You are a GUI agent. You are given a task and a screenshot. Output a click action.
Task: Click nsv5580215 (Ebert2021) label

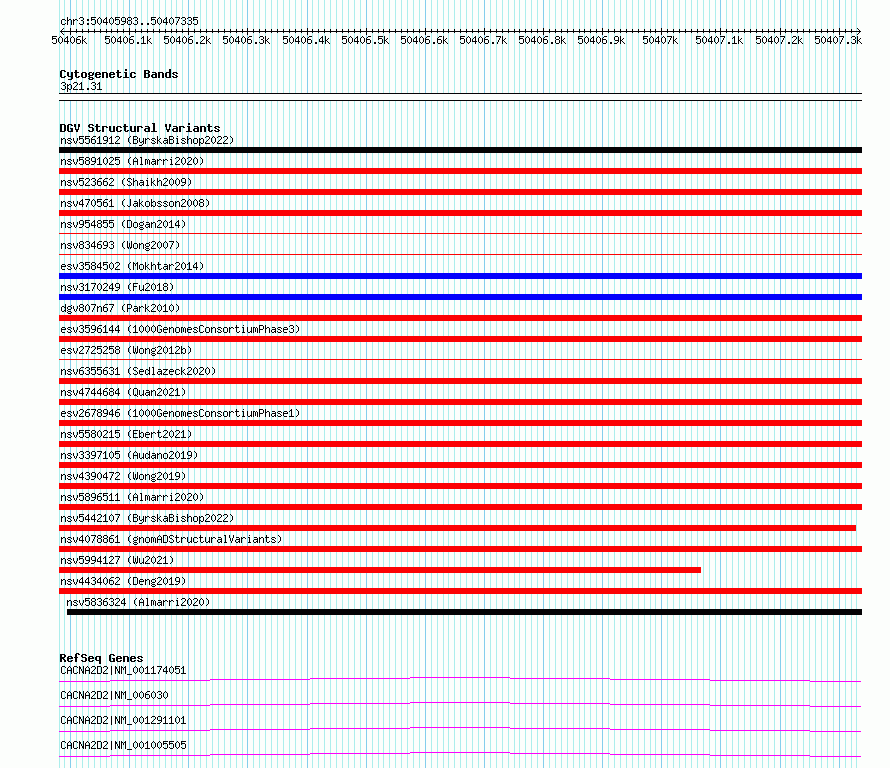126,434
